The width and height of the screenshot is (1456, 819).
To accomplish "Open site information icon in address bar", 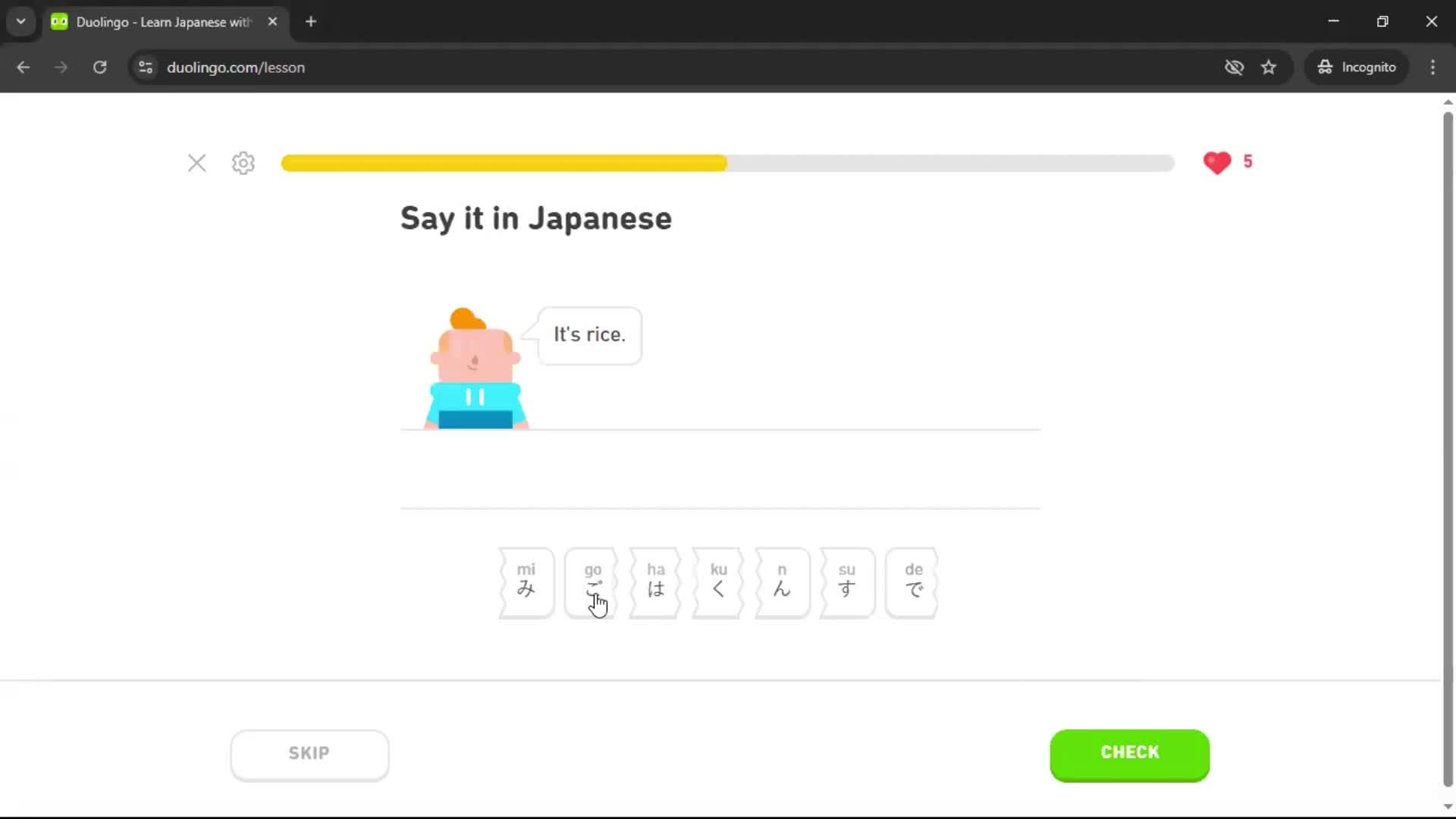I will tap(146, 67).
